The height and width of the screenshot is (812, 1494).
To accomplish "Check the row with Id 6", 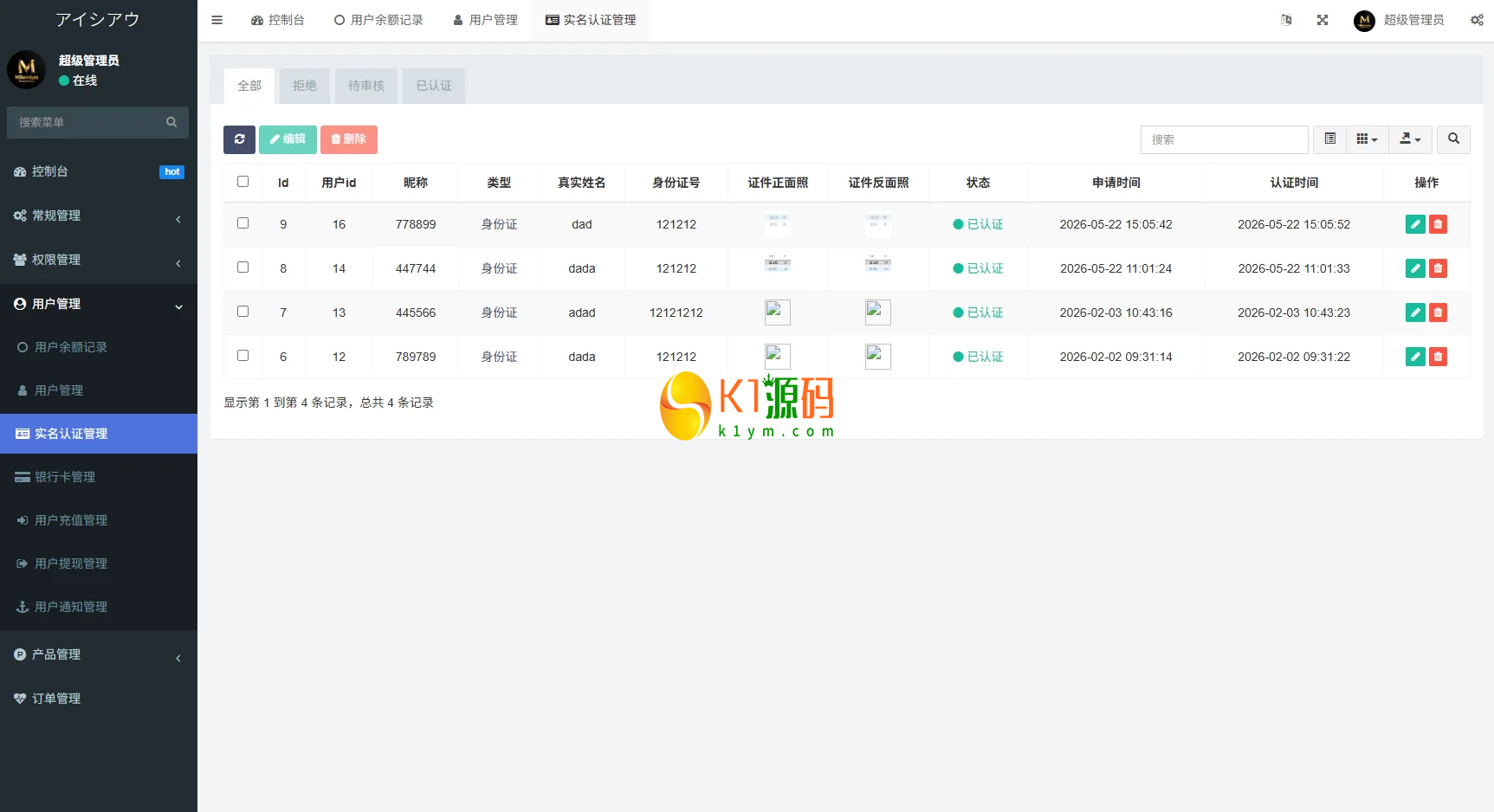I will pyautogui.click(x=243, y=356).
